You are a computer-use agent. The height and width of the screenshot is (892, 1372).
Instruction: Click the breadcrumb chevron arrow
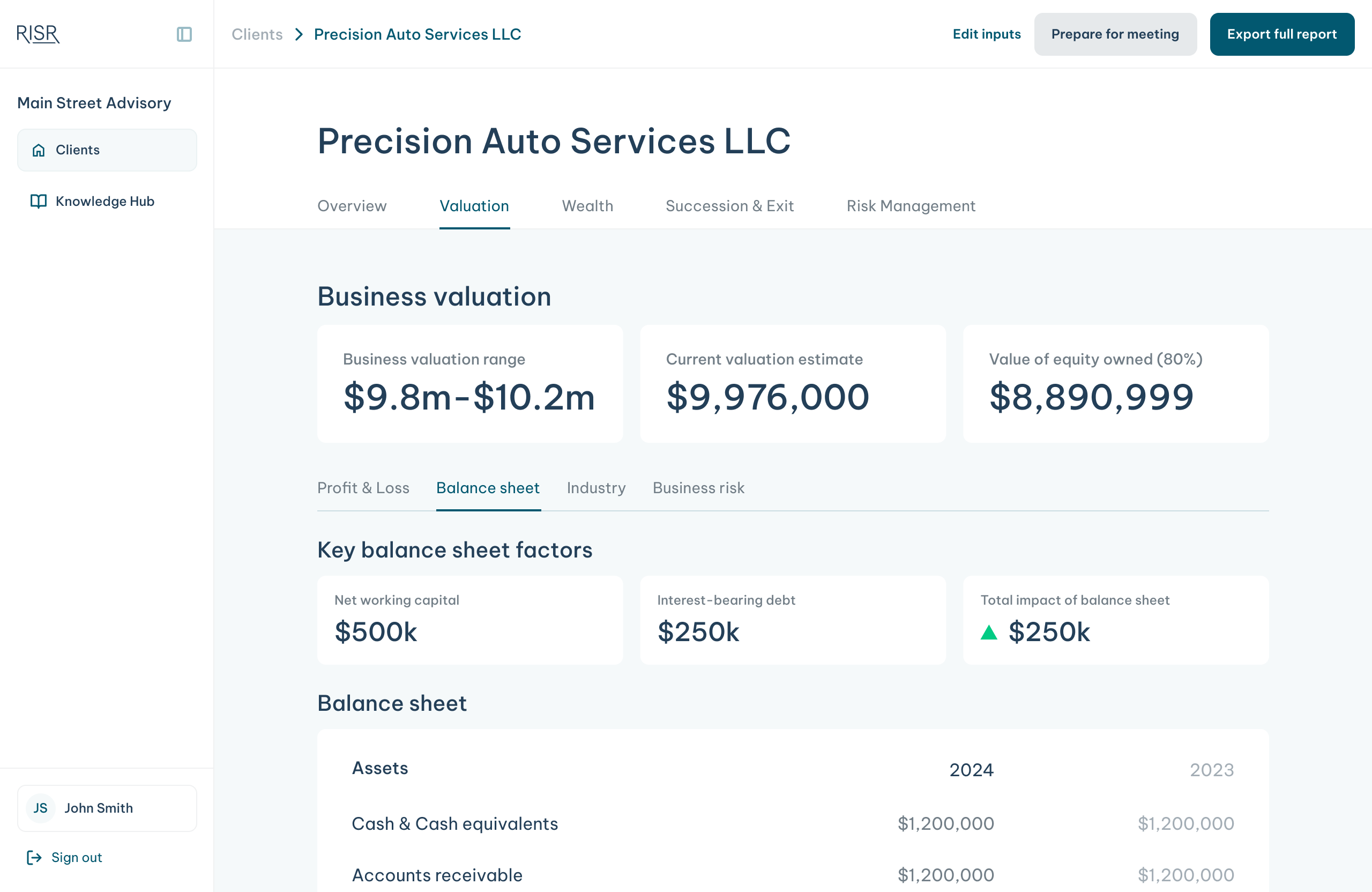coord(299,34)
